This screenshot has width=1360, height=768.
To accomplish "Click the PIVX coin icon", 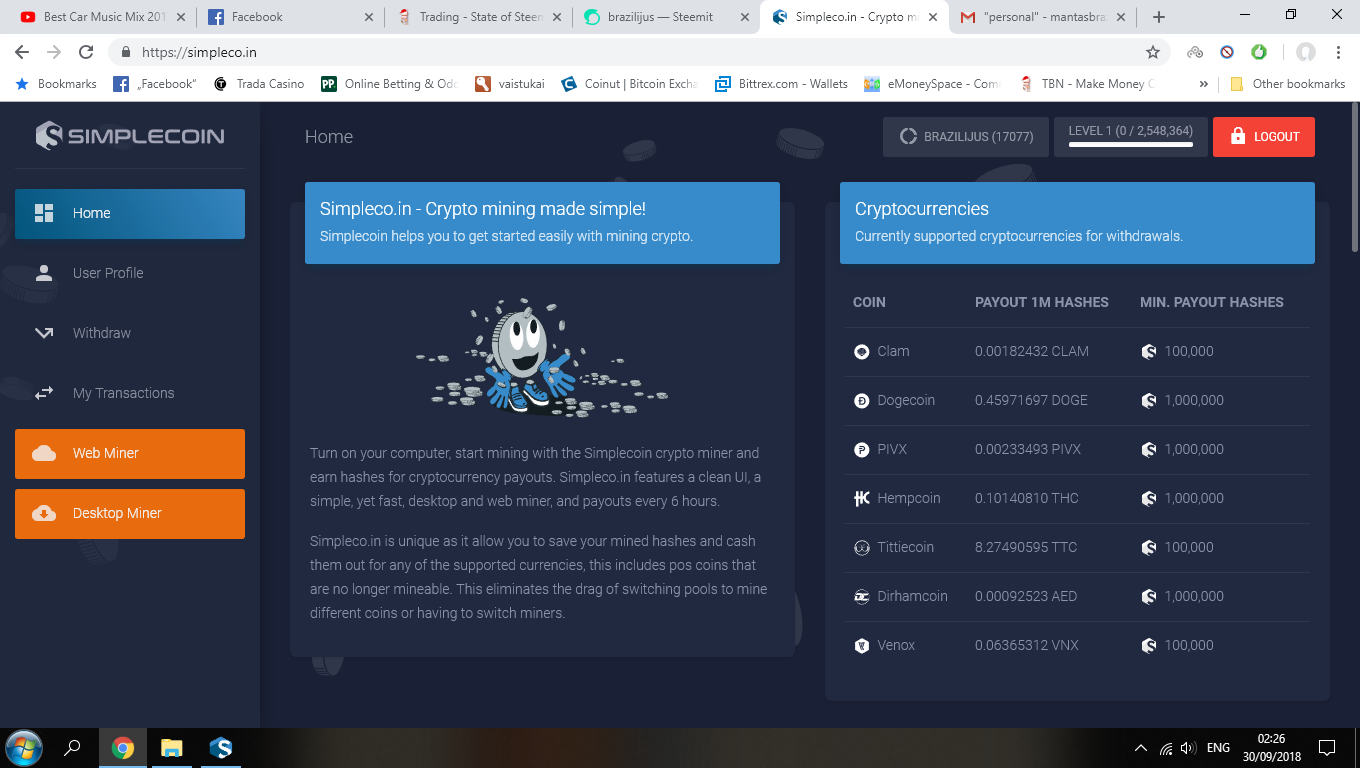I will pyautogui.click(x=862, y=449).
